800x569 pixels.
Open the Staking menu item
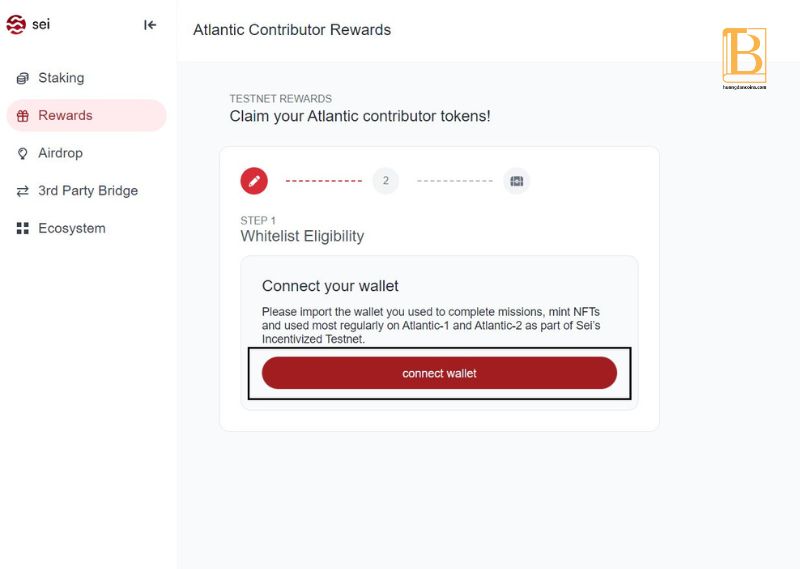tap(86, 78)
